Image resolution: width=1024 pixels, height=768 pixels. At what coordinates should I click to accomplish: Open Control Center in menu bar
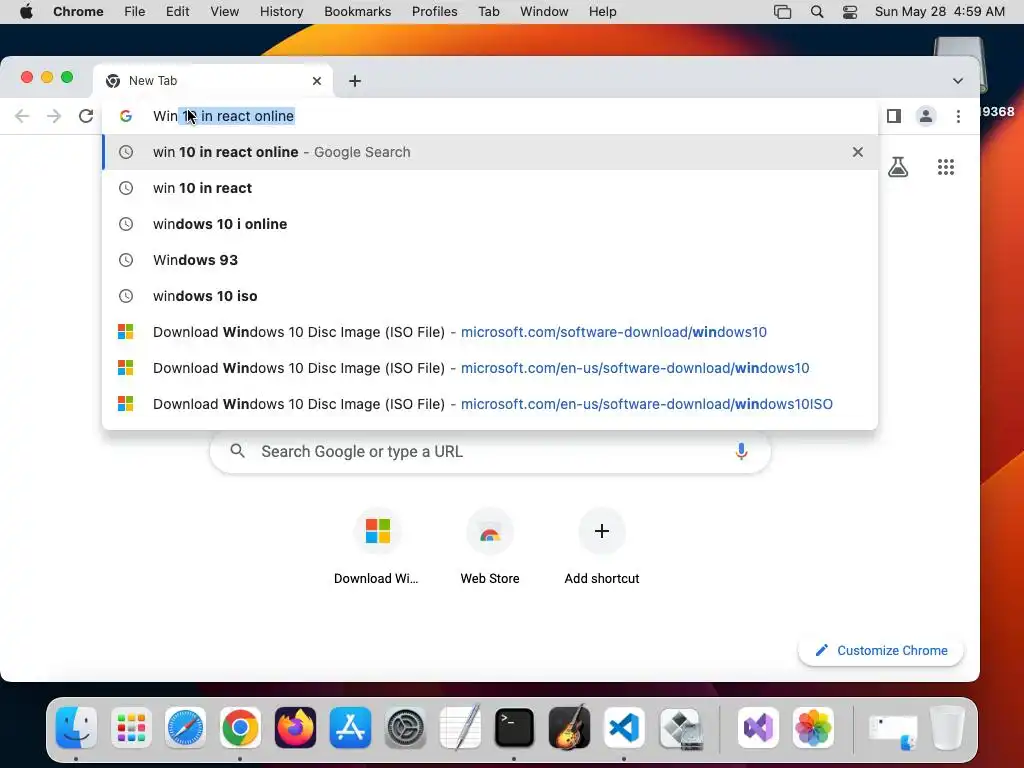coord(850,12)
